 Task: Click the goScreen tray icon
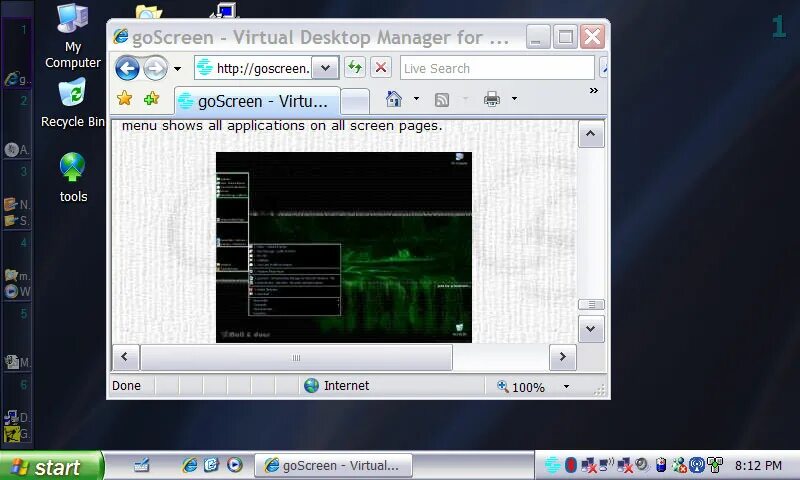point(552,465)
